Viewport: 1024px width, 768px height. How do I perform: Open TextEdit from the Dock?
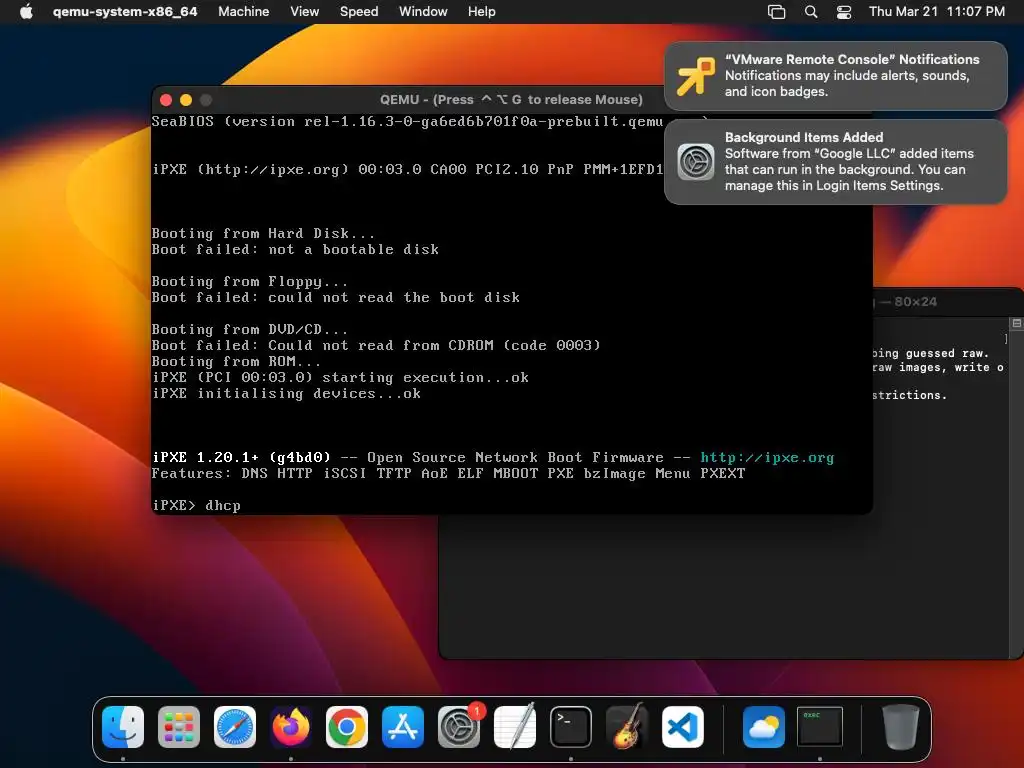coord(515,727)
